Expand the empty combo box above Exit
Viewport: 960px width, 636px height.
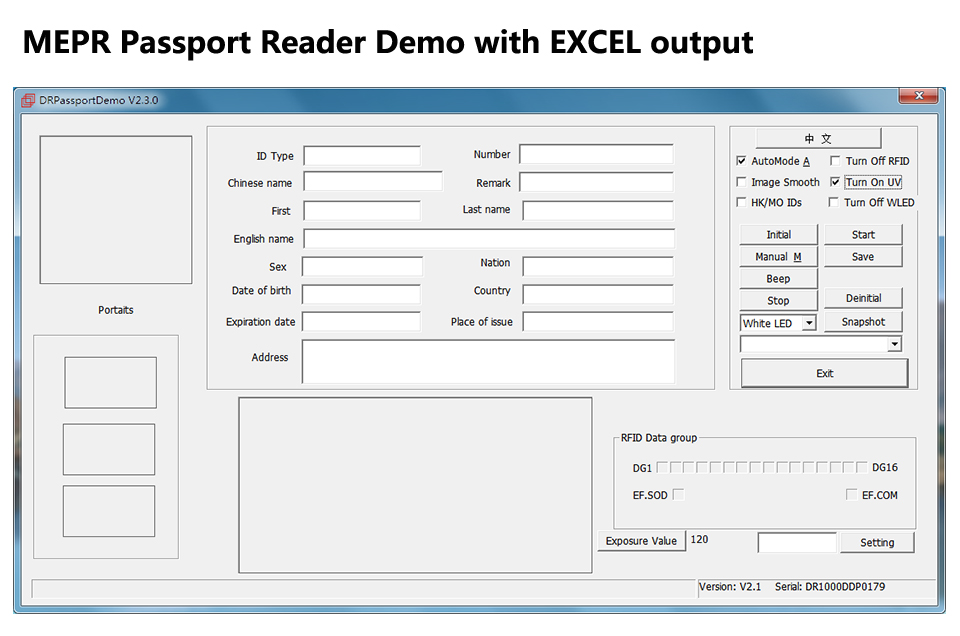(894, 344)
